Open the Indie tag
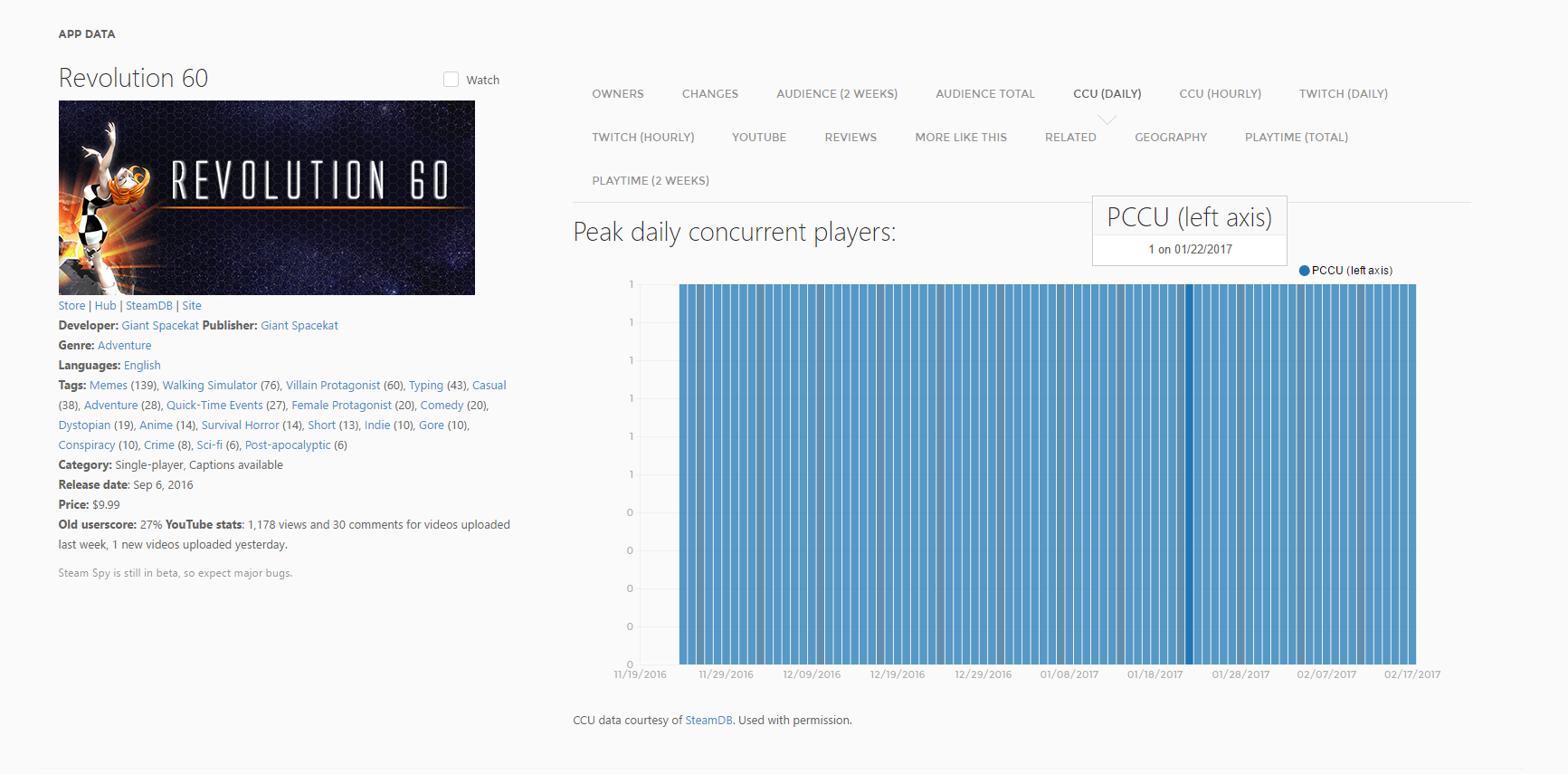Screen dimensions: 1568x774 coord(377,425)
